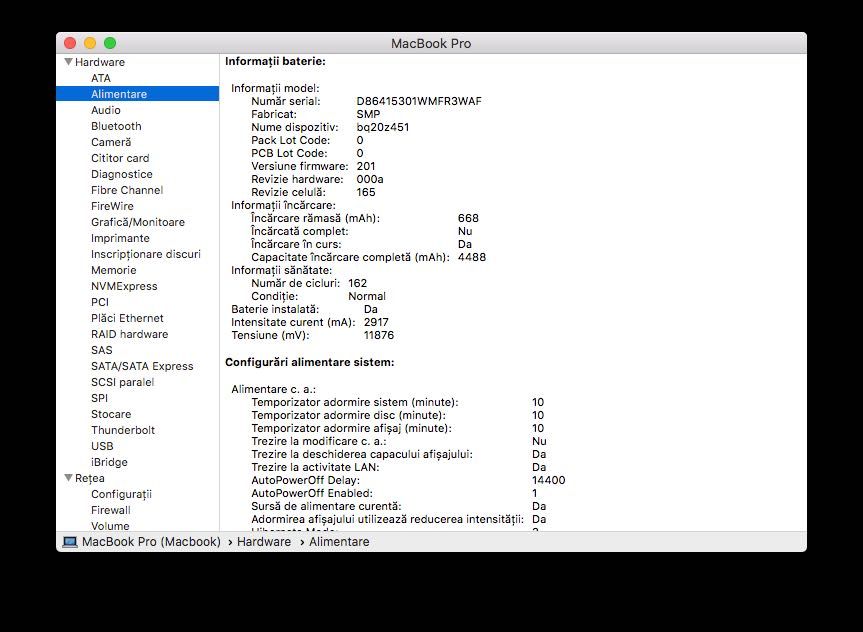Click the hardware revision value 000a

pyautogui.click(x=370, y=179)
